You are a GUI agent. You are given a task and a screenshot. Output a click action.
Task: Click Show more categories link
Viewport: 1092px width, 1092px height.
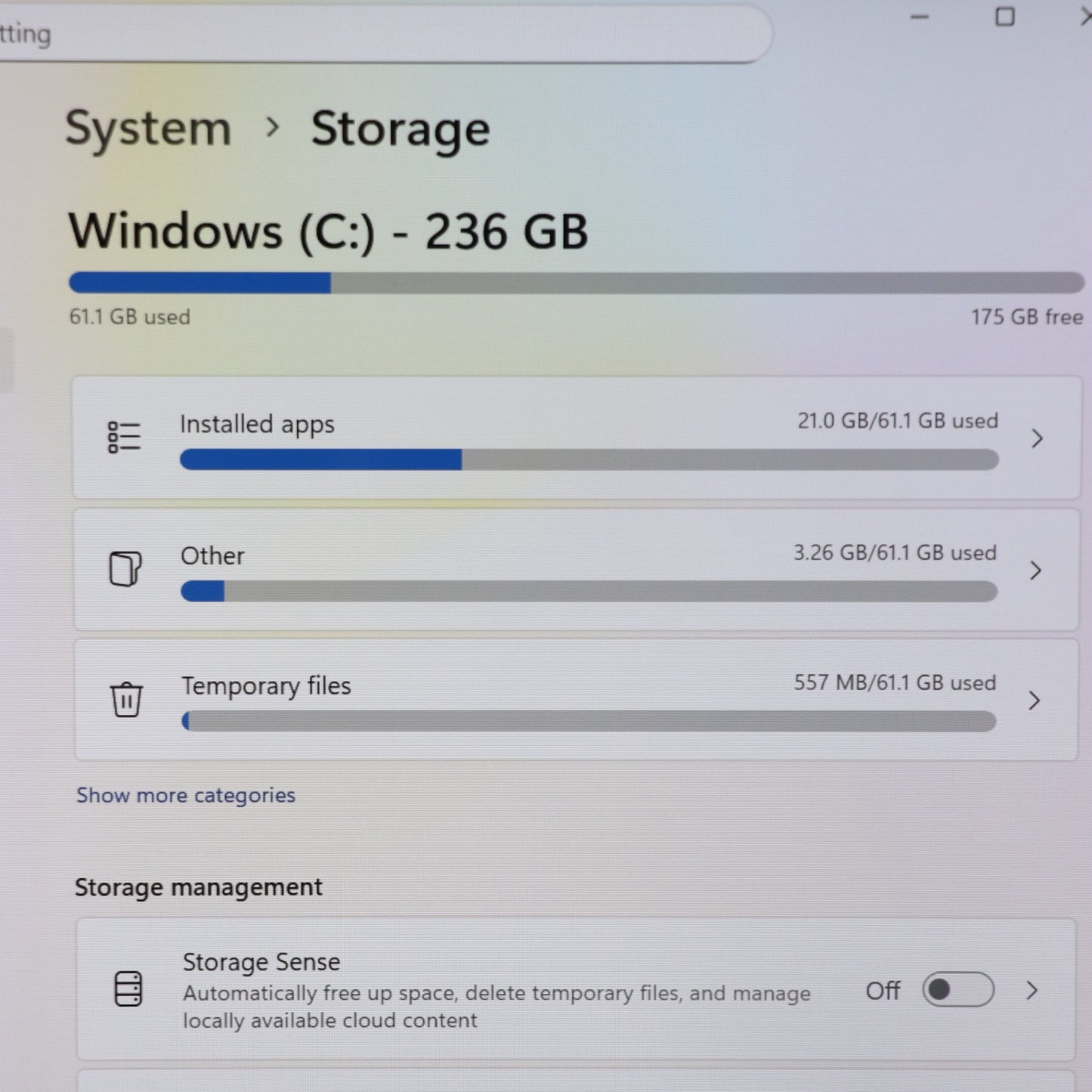(186, 795)
